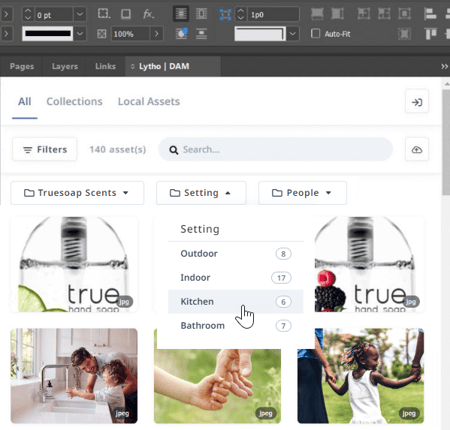
Task: Click the black stroke color swatch
Action: (x=48, y=34)
